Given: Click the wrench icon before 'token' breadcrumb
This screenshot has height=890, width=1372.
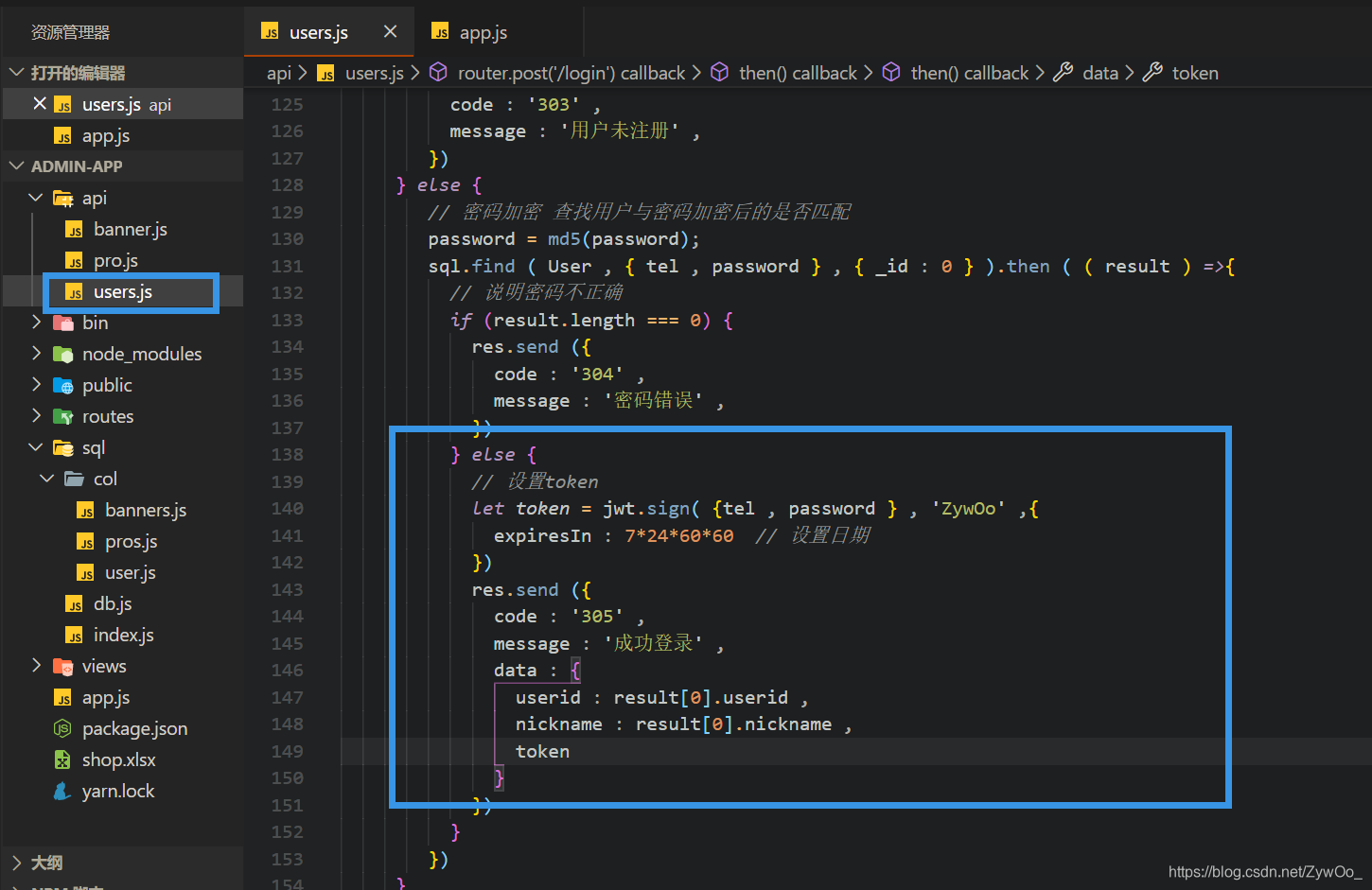Looking at the screenshot, I should click(x=1152, y=73).
